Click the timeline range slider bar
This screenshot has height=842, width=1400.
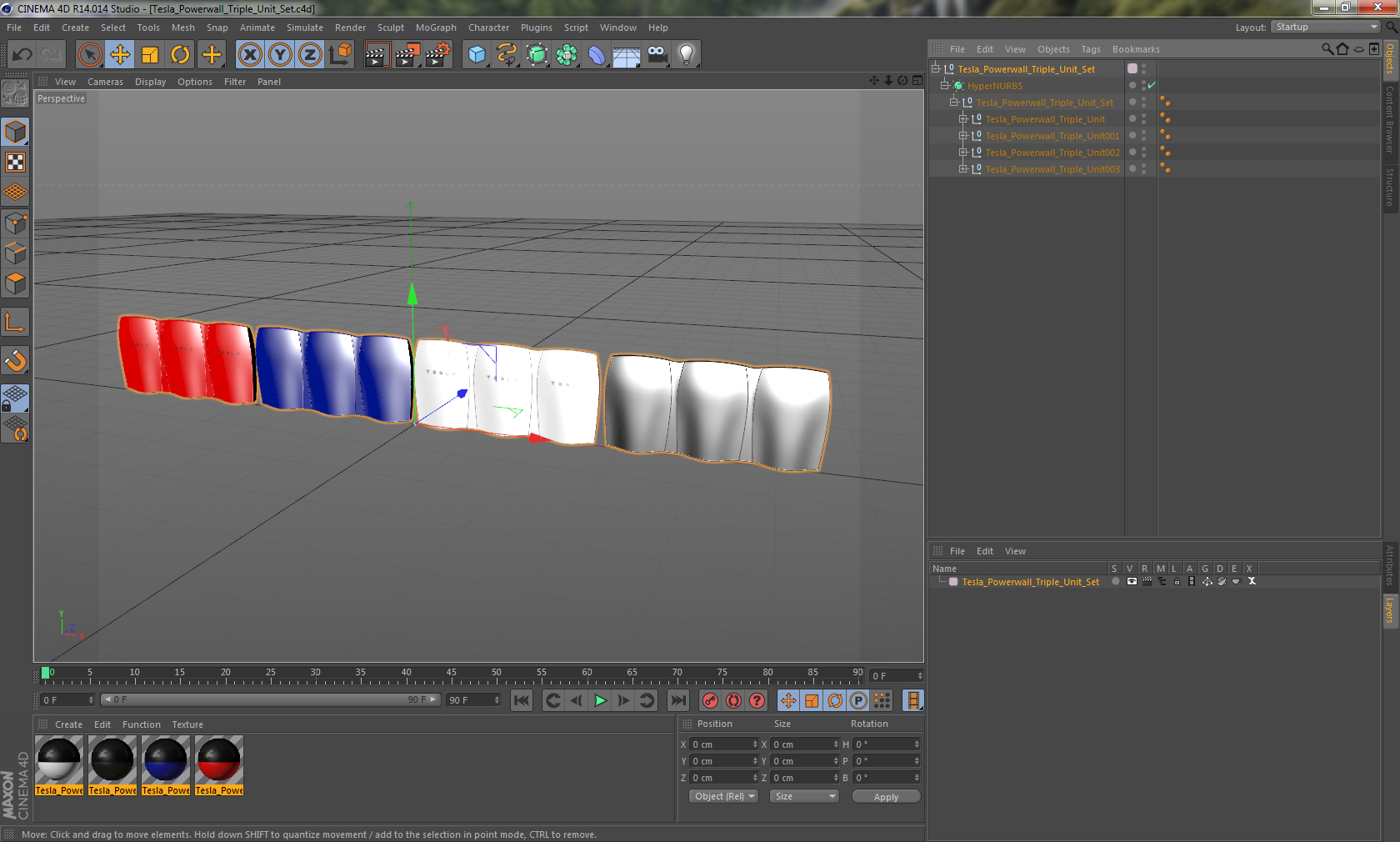pyautogui.click(x=271, y=700)
